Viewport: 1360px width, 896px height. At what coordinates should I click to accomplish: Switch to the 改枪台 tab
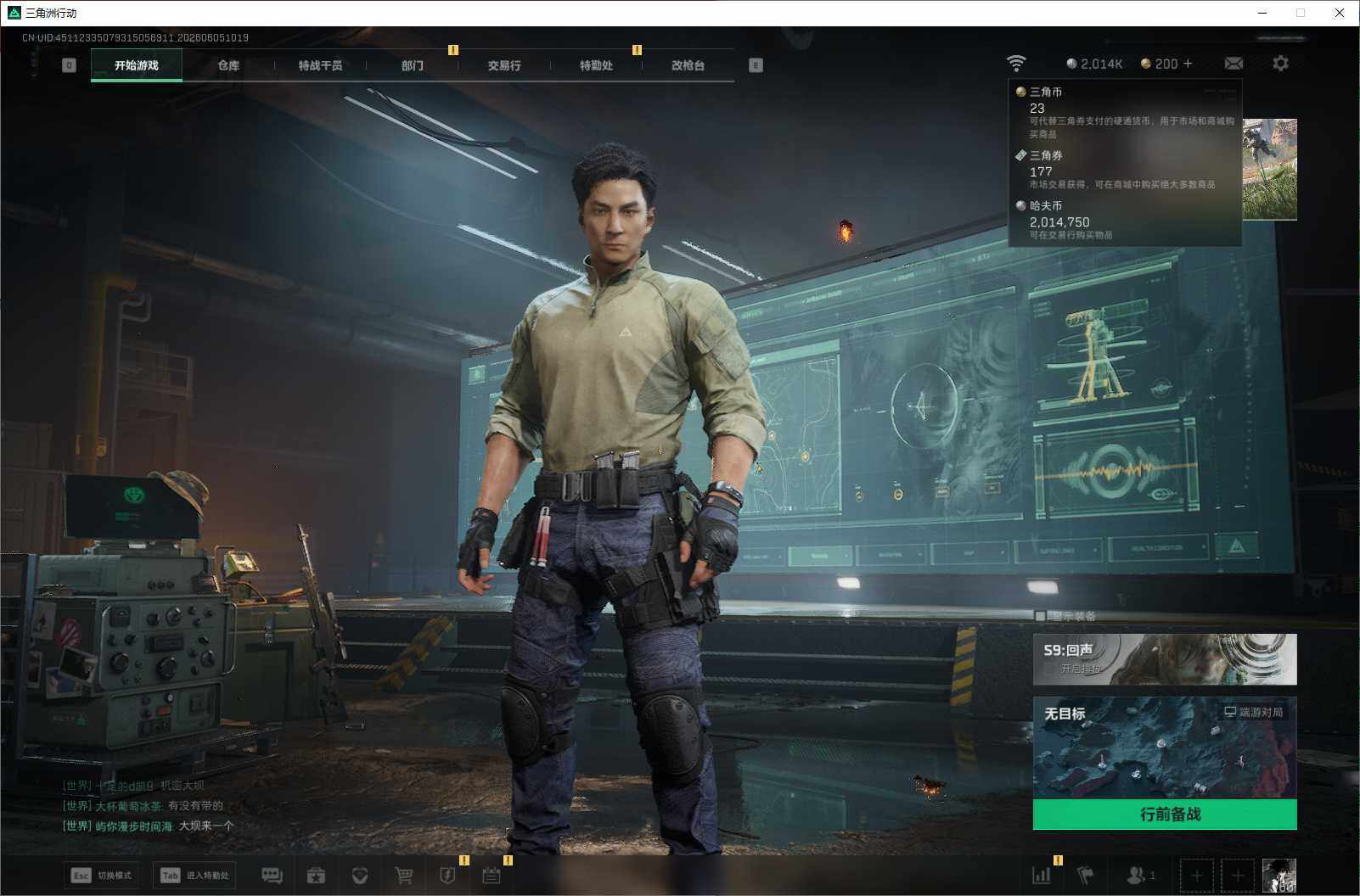pos(688,65)
